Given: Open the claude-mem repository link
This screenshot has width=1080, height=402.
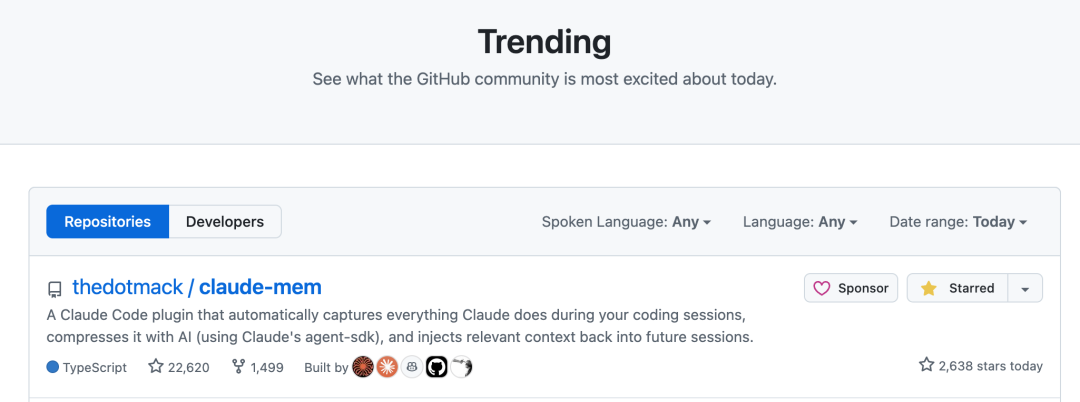Looking at the screenshot, I should click(x=260, y=288).
